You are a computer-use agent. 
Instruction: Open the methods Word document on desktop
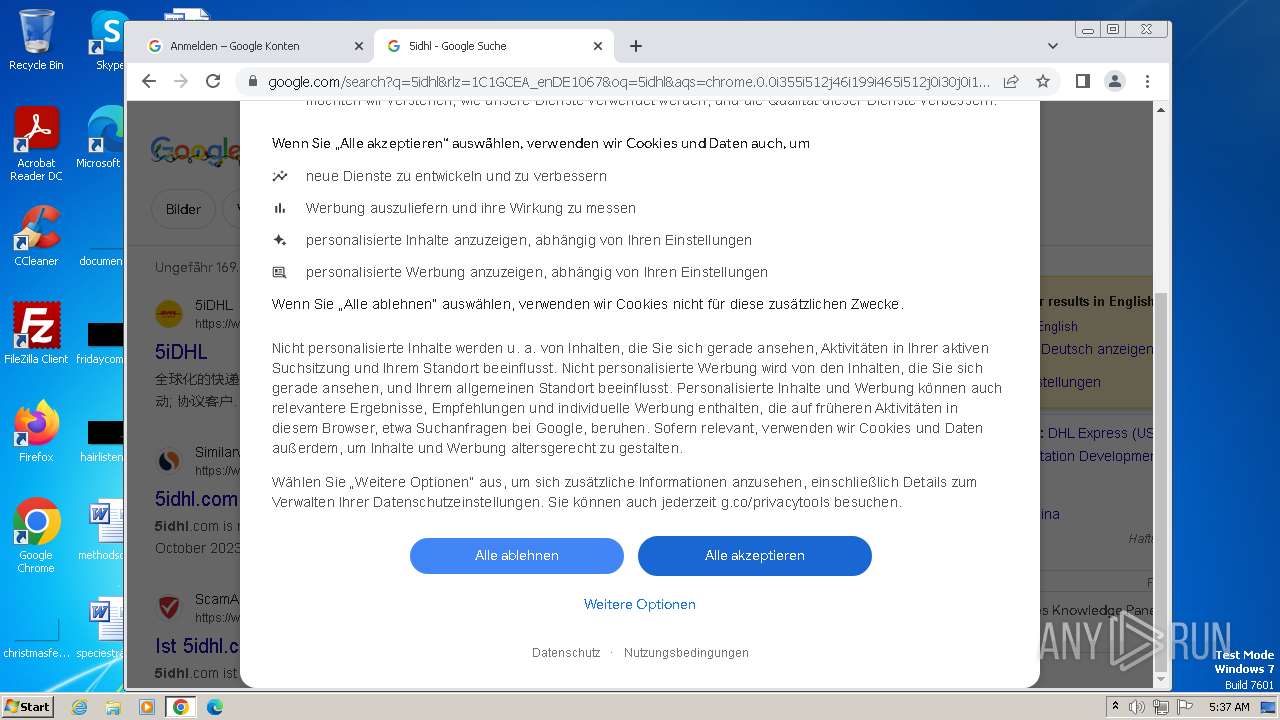tap(102, 530)
